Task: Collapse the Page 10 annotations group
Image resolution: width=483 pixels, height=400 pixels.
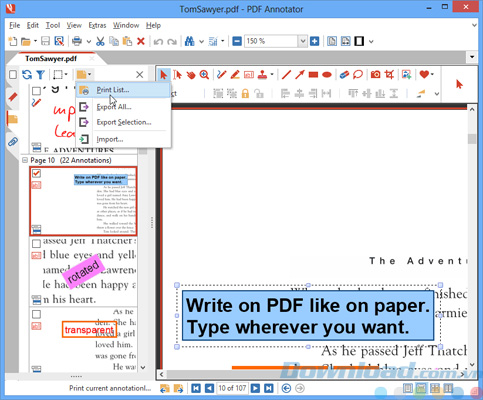Action: pos(25,160)
